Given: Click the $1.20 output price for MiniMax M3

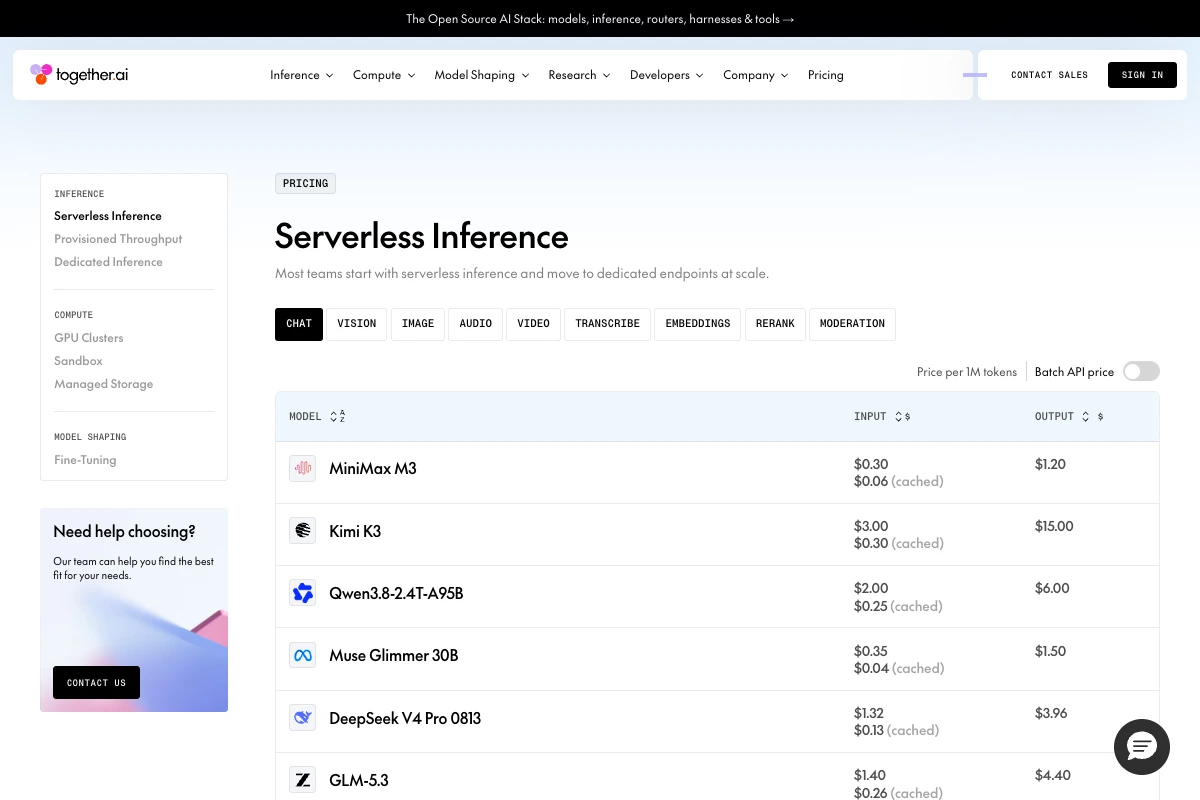Looking at the screenshot, I should coord(1050,464).
